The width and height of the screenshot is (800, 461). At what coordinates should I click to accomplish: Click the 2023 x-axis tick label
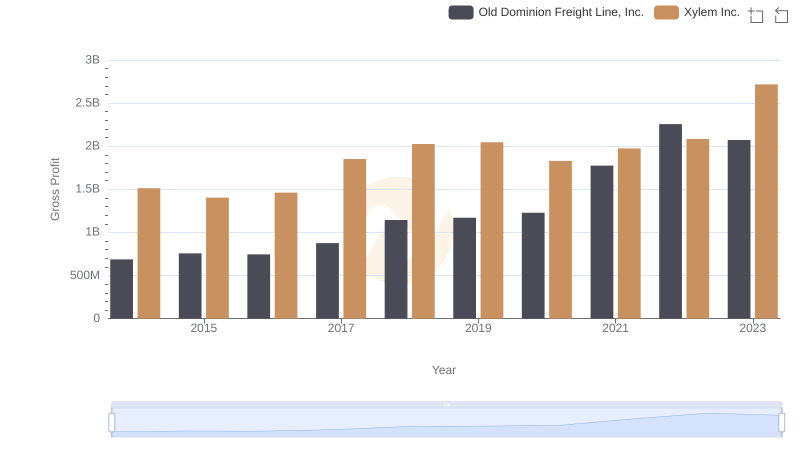click(x=752, y=329)
